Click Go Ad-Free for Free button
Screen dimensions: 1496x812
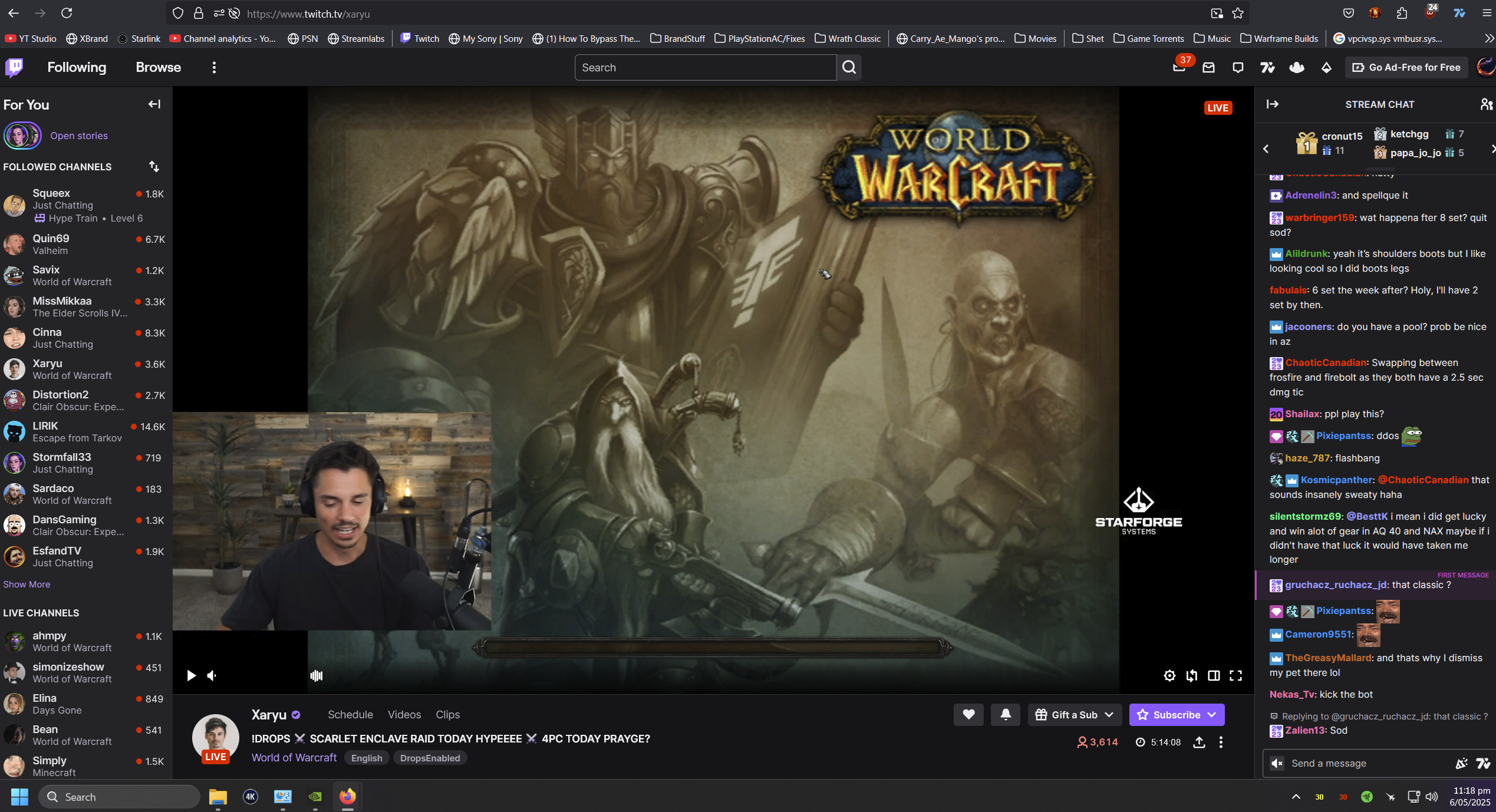1408,67
